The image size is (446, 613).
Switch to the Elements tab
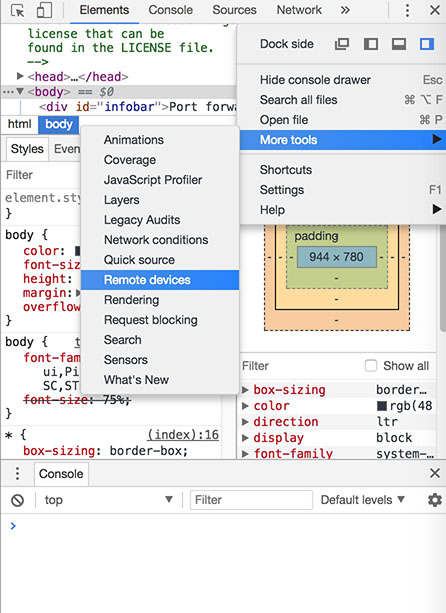tap(104, 10)
